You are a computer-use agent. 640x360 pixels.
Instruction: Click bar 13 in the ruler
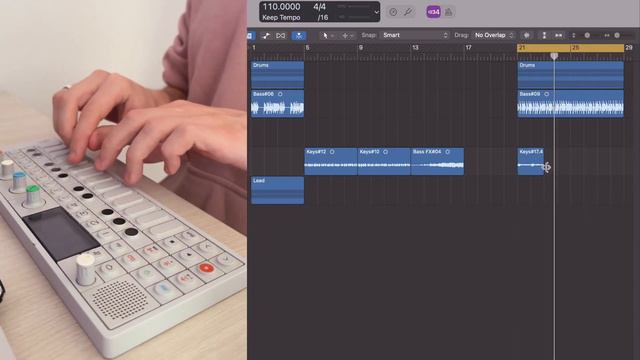point(415,48)
